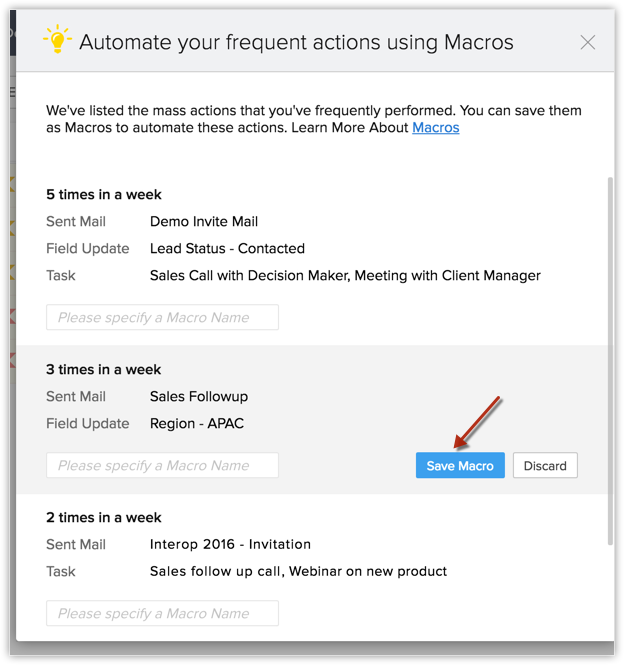624x665 pixels.
Task: Focus the macro name field beside Save Macro
Action: (162, 466)
